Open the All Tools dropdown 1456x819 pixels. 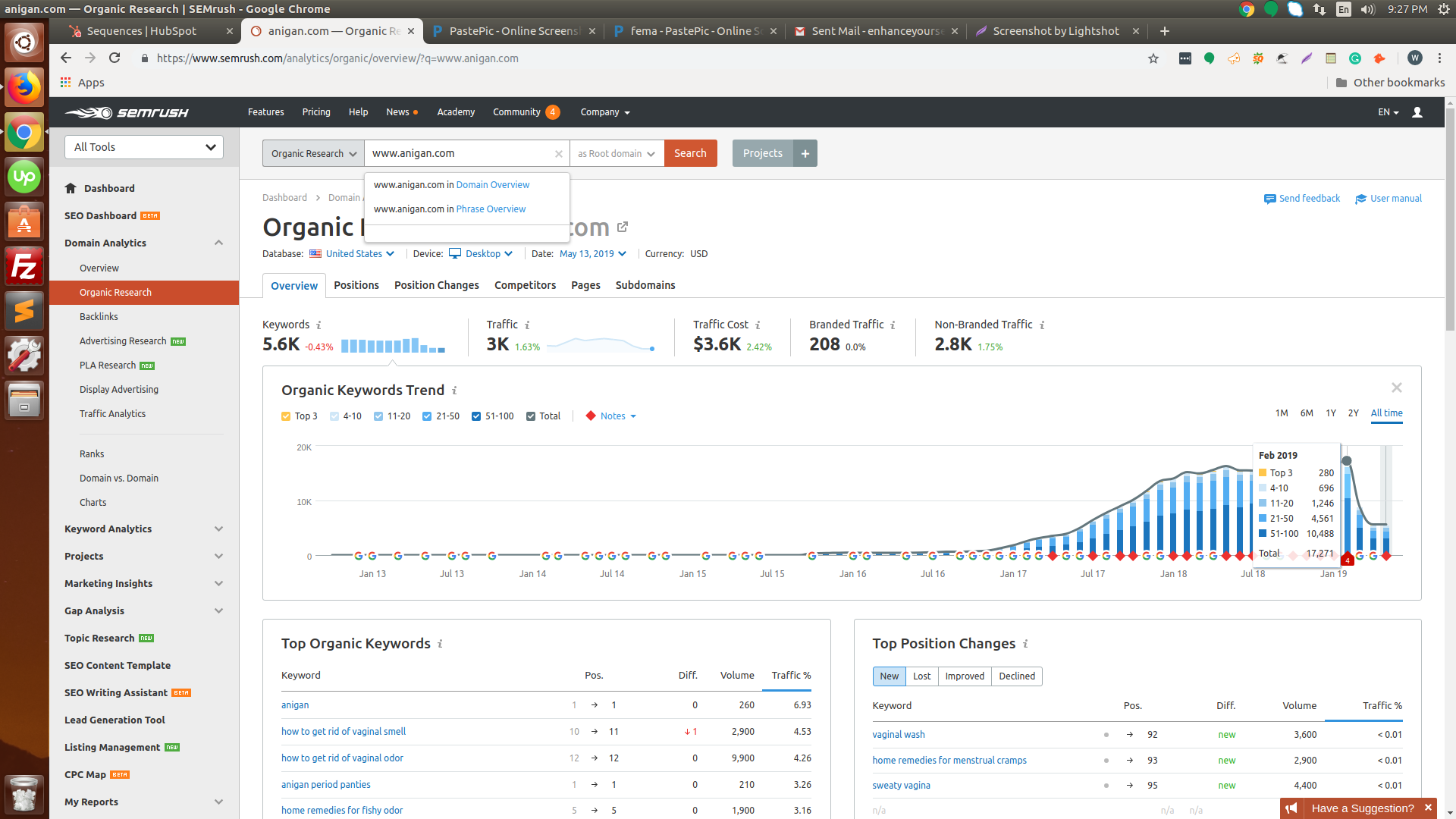point(144,147)
